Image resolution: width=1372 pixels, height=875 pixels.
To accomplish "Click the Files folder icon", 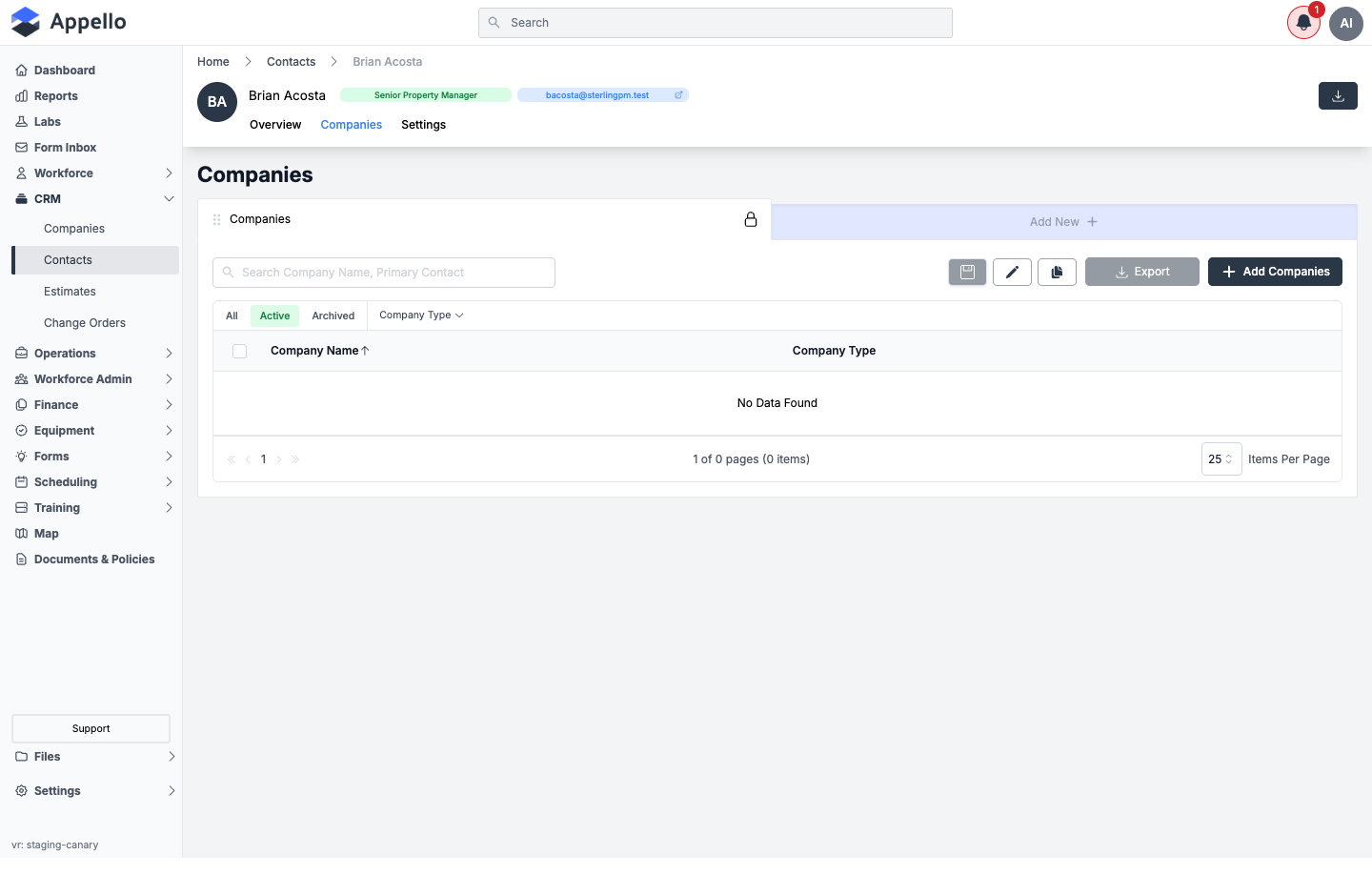I will click(x=21, y=757).
